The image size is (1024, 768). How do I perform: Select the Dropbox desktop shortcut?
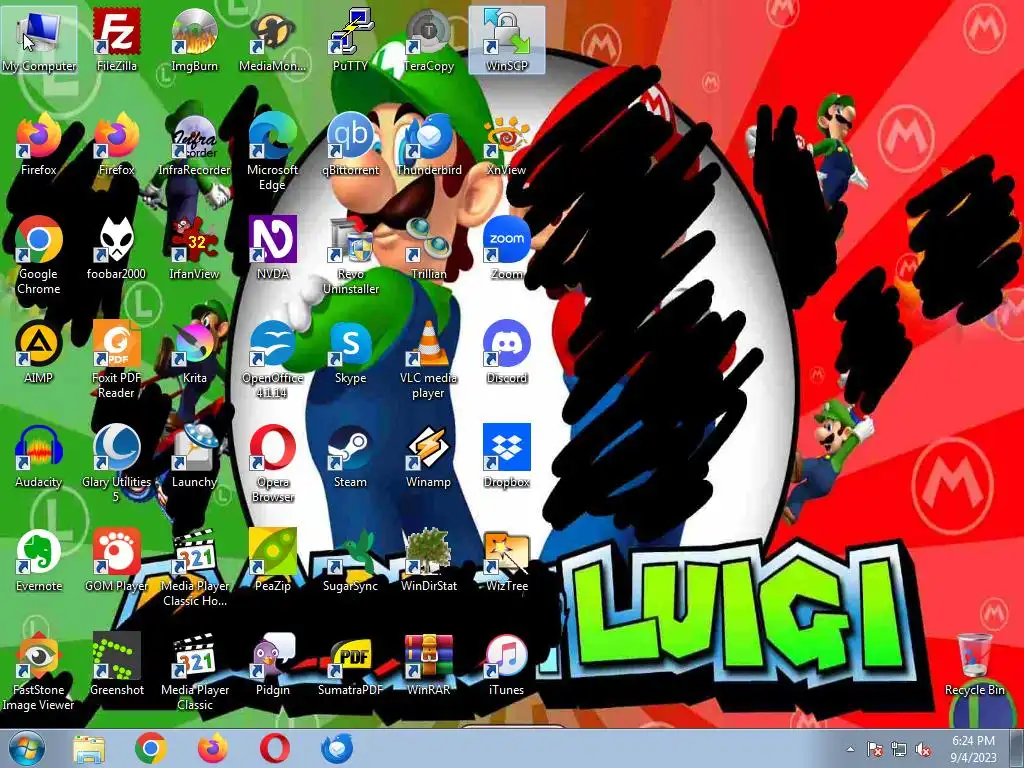coord(507,457)
